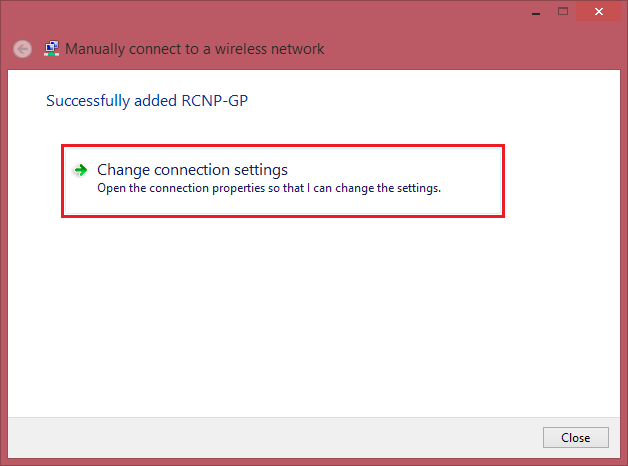Click the green arrow beside Change connection settings
Viewport: 628px width, 466px height.
pos(80,170)
